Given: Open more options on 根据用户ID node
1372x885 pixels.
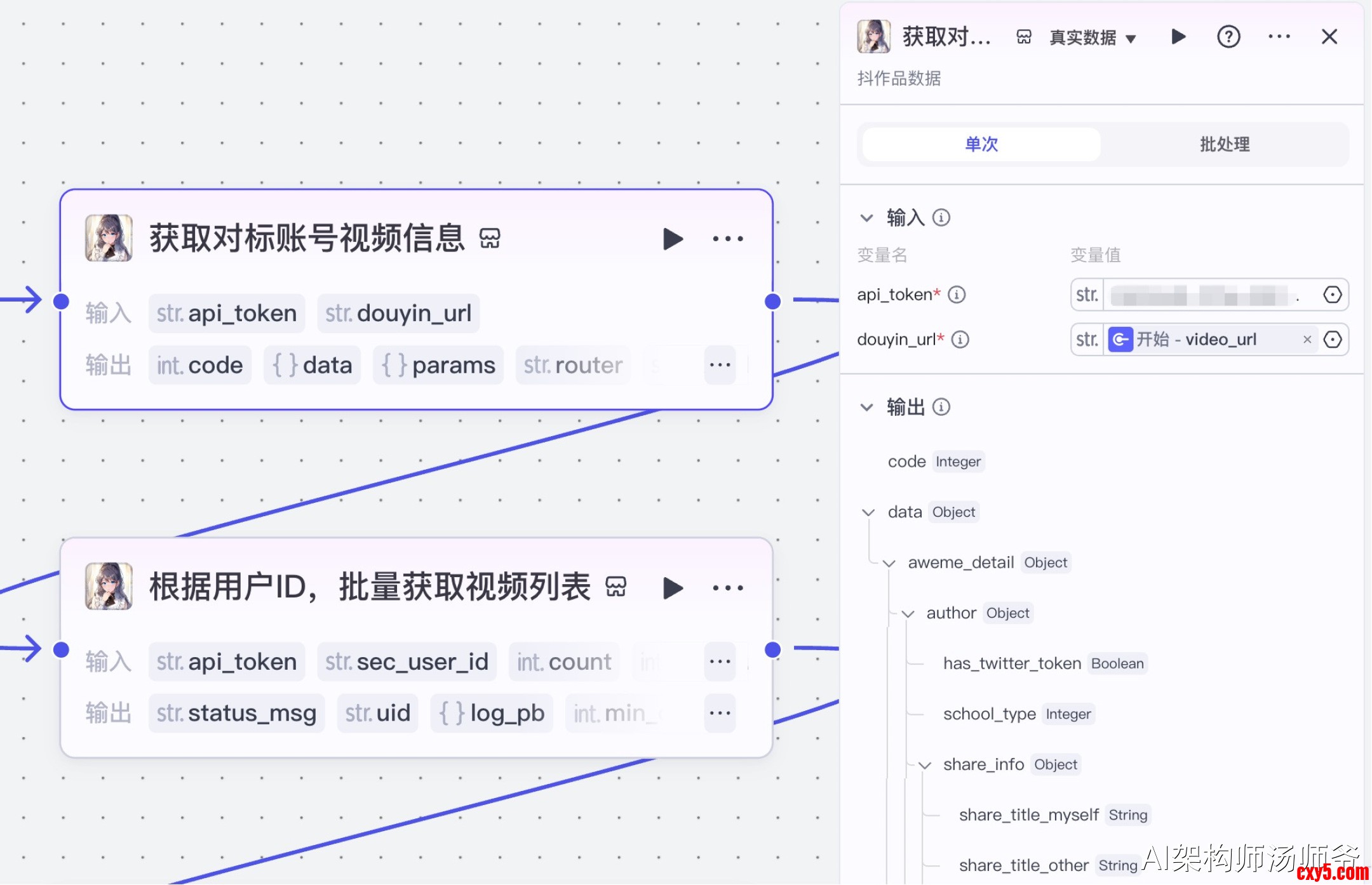Looking at the screenshot, I should click(x=727, y=588).
